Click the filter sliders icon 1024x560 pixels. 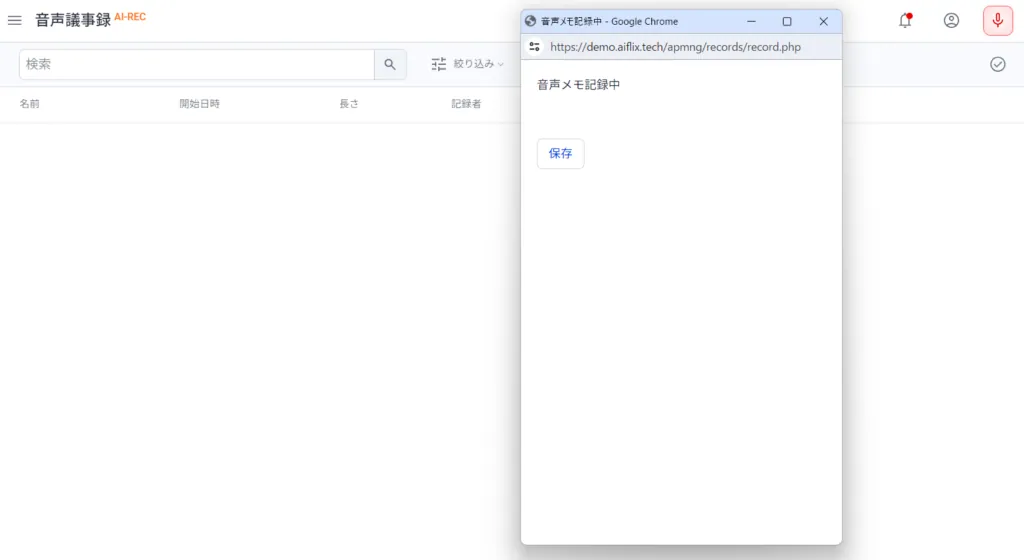pyautogui.click(x=439, y=64)
